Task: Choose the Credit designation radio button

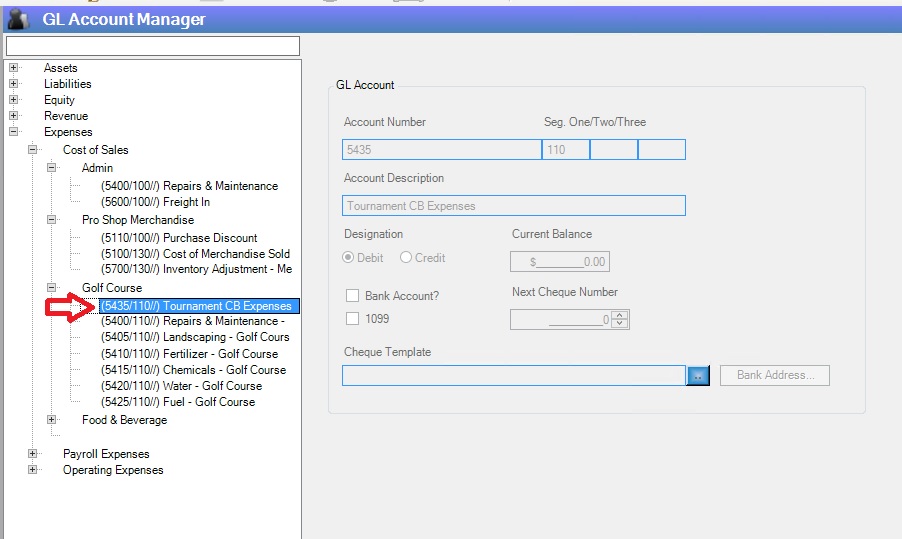Action: coord(406,258)
